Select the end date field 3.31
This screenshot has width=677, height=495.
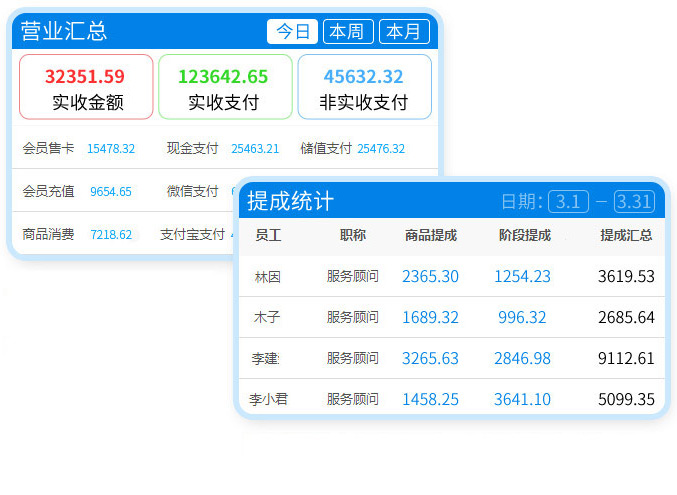point(634,202)
